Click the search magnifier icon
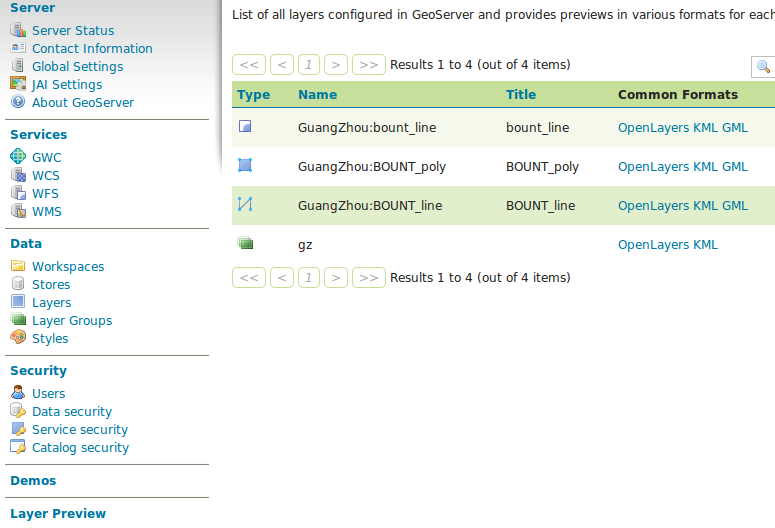The width and height of the screenshot is (775, 528). pos(764,66)
